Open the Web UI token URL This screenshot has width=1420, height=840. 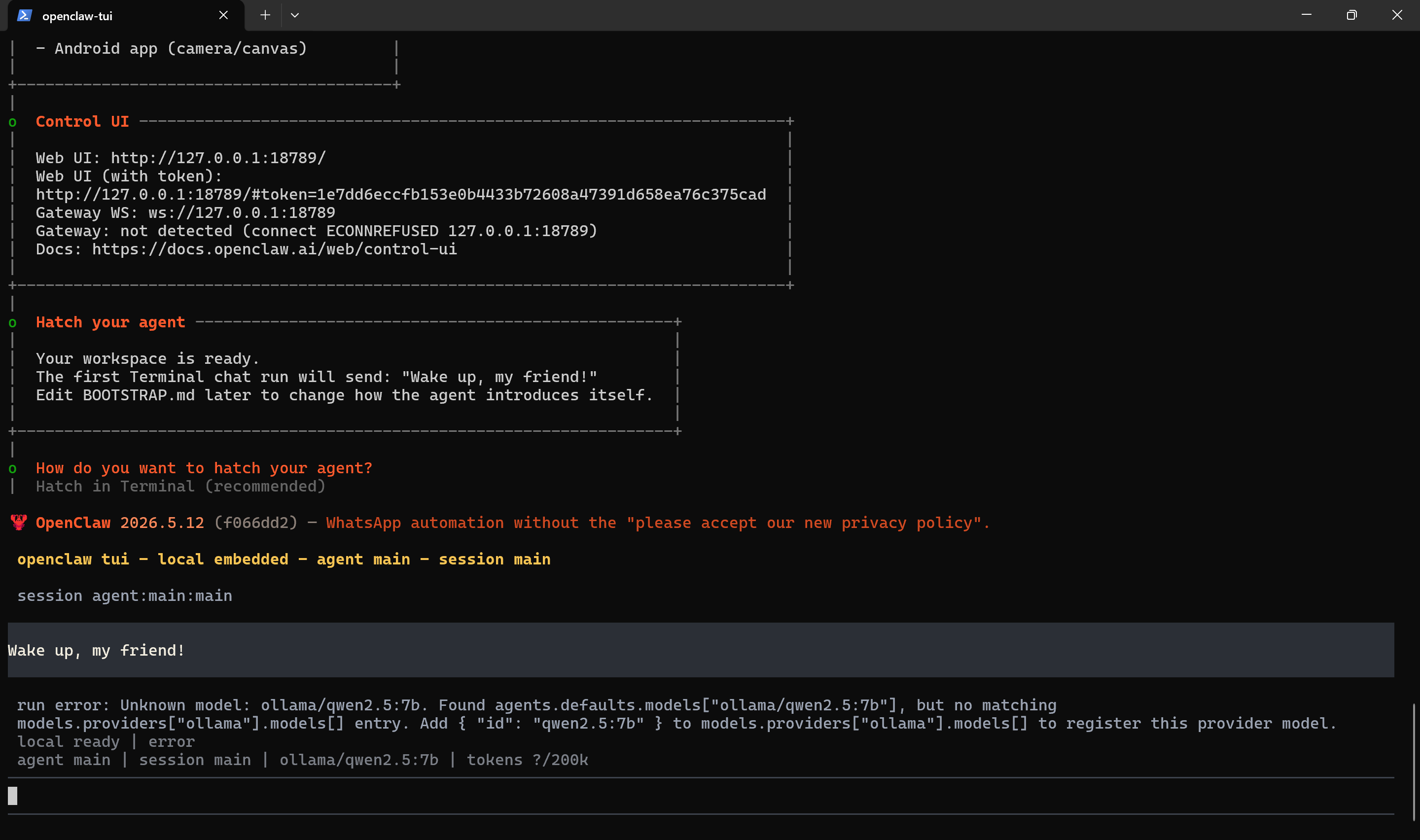pyautogui.click(x=401, y=195)
